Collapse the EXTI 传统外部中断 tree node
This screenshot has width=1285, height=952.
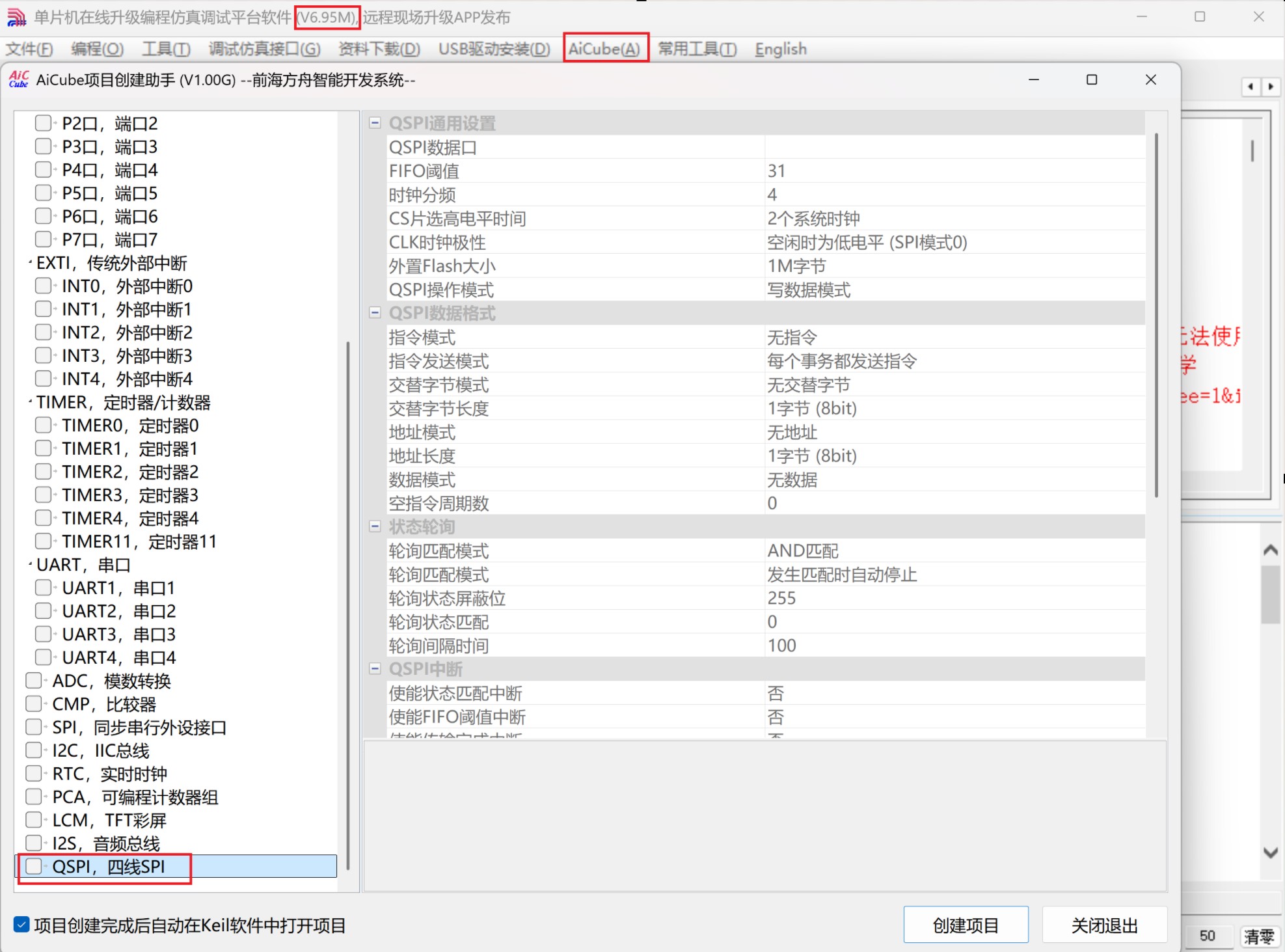pyautogui.click(x=30, y=263)
